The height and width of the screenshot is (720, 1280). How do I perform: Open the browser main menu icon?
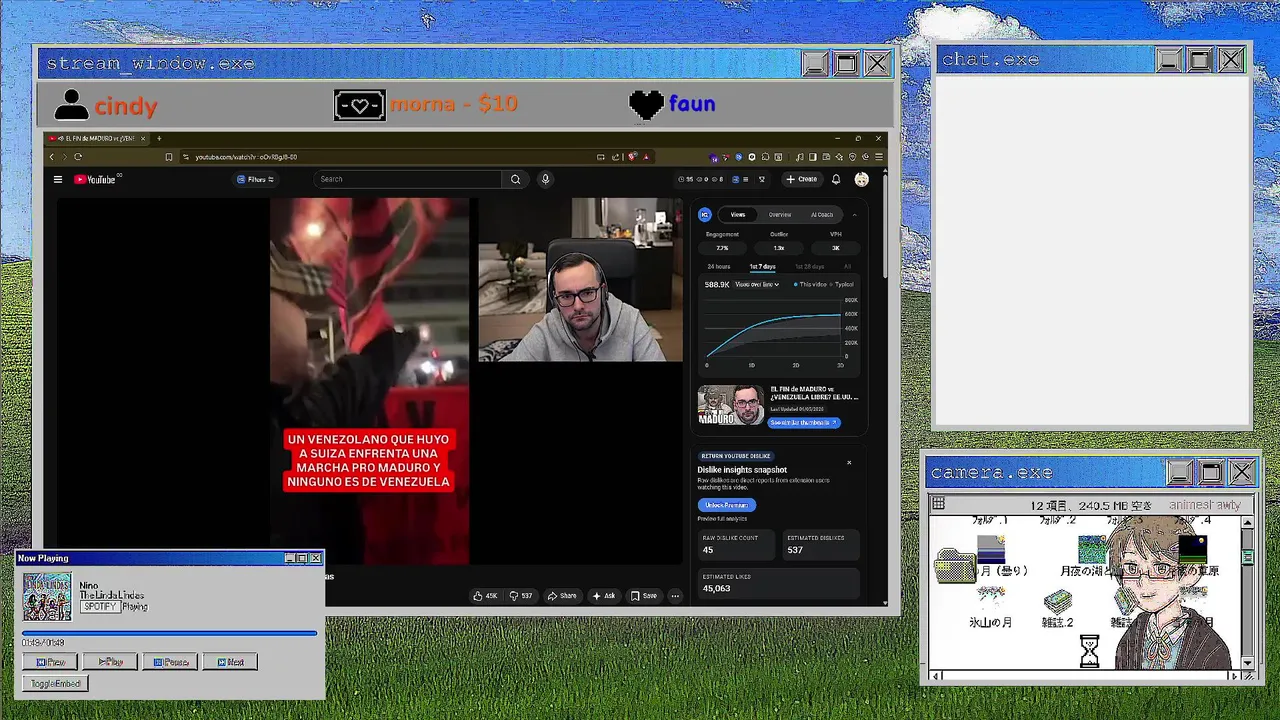879,157
